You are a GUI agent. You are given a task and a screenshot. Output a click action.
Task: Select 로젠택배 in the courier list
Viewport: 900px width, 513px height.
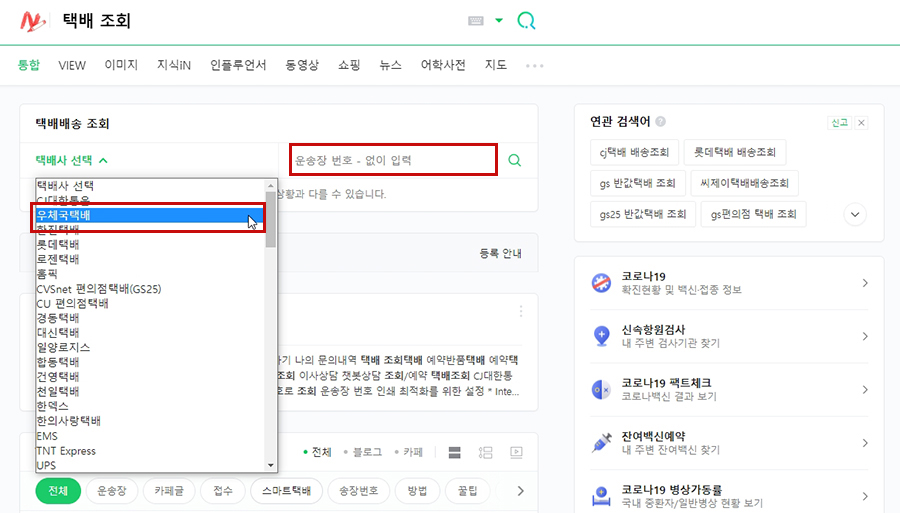point(150,259)
